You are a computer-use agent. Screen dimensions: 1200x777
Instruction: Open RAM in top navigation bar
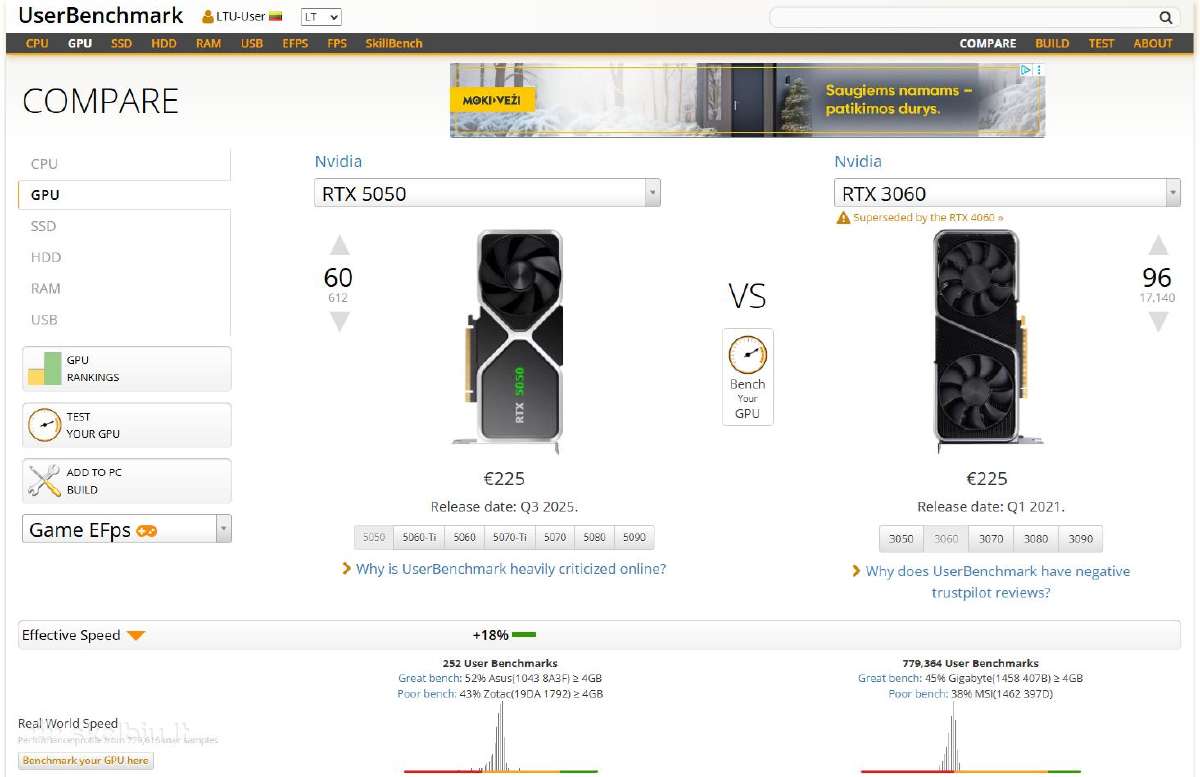pyautogui.click(x=208, y=43)
